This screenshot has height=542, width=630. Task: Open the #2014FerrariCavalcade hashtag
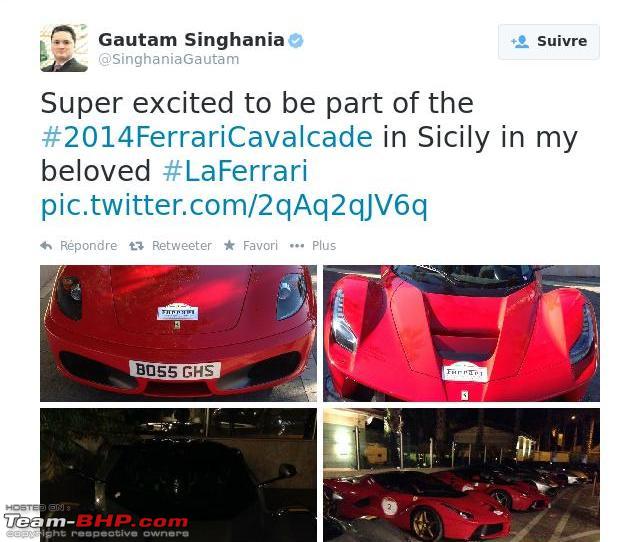[207, 137]
